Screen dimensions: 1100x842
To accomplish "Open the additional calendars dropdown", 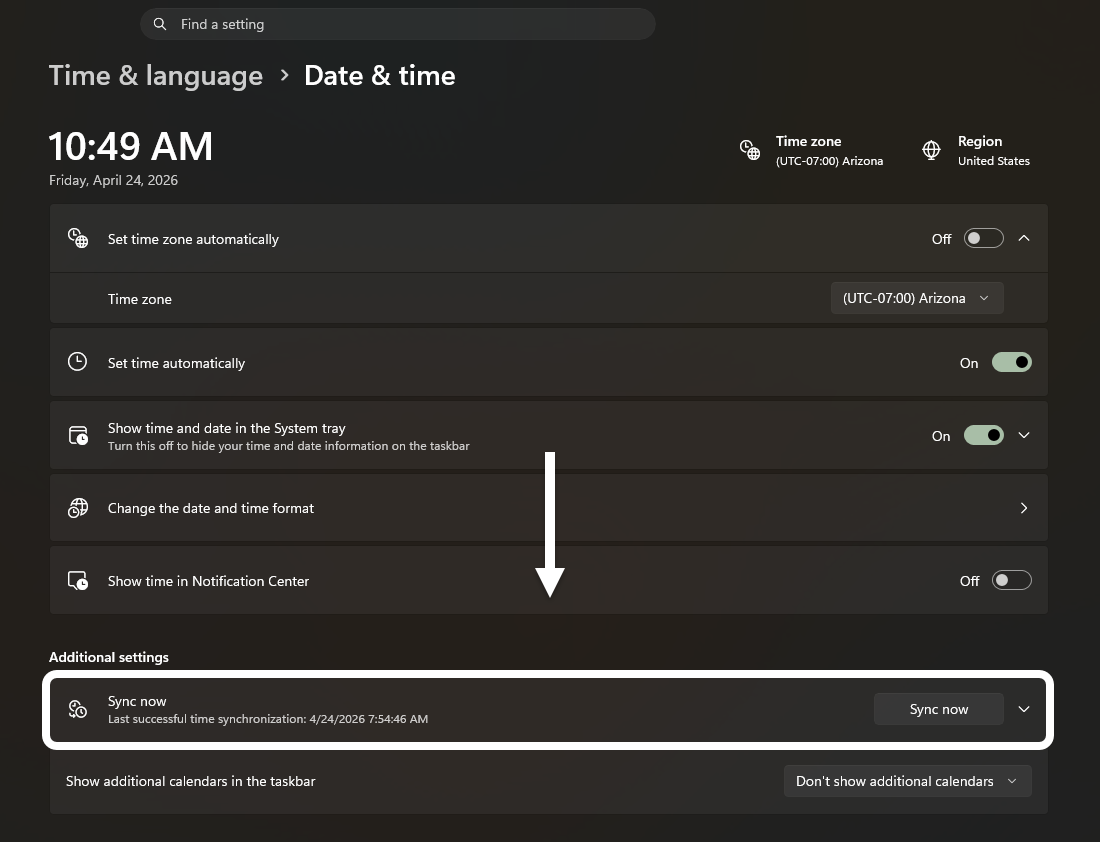I will click(906, 781).
